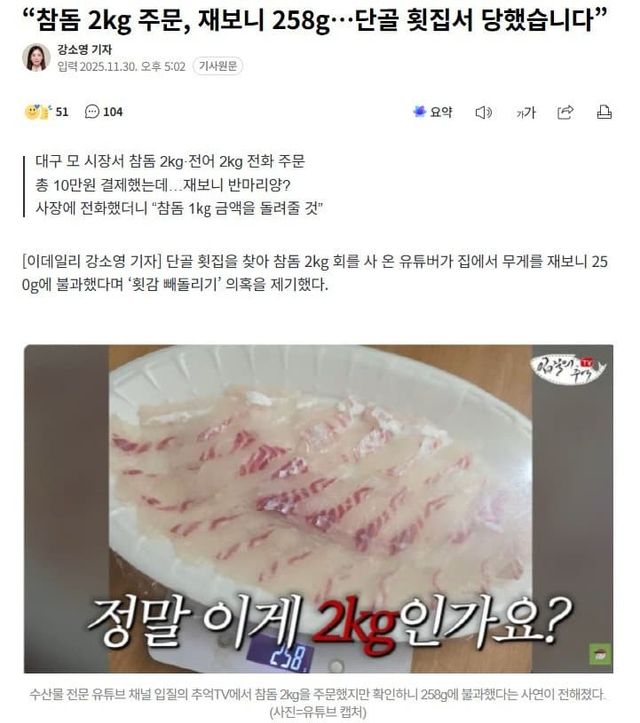Change font size with 가가 icon
Screen dimensions: 640x723
(x=526, y=112)
